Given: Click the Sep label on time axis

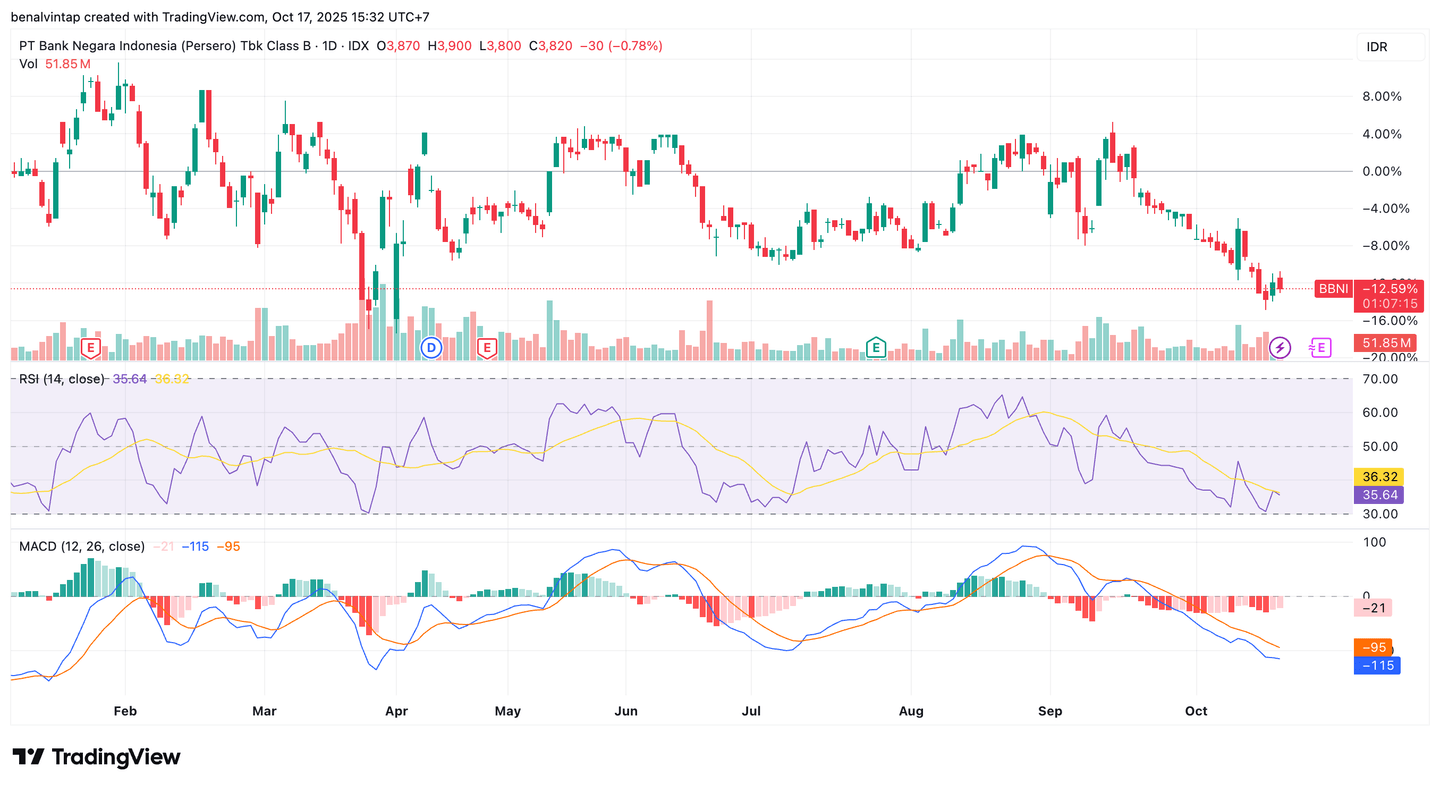Looking at the screenshot, I should (x=1050, y=711).
